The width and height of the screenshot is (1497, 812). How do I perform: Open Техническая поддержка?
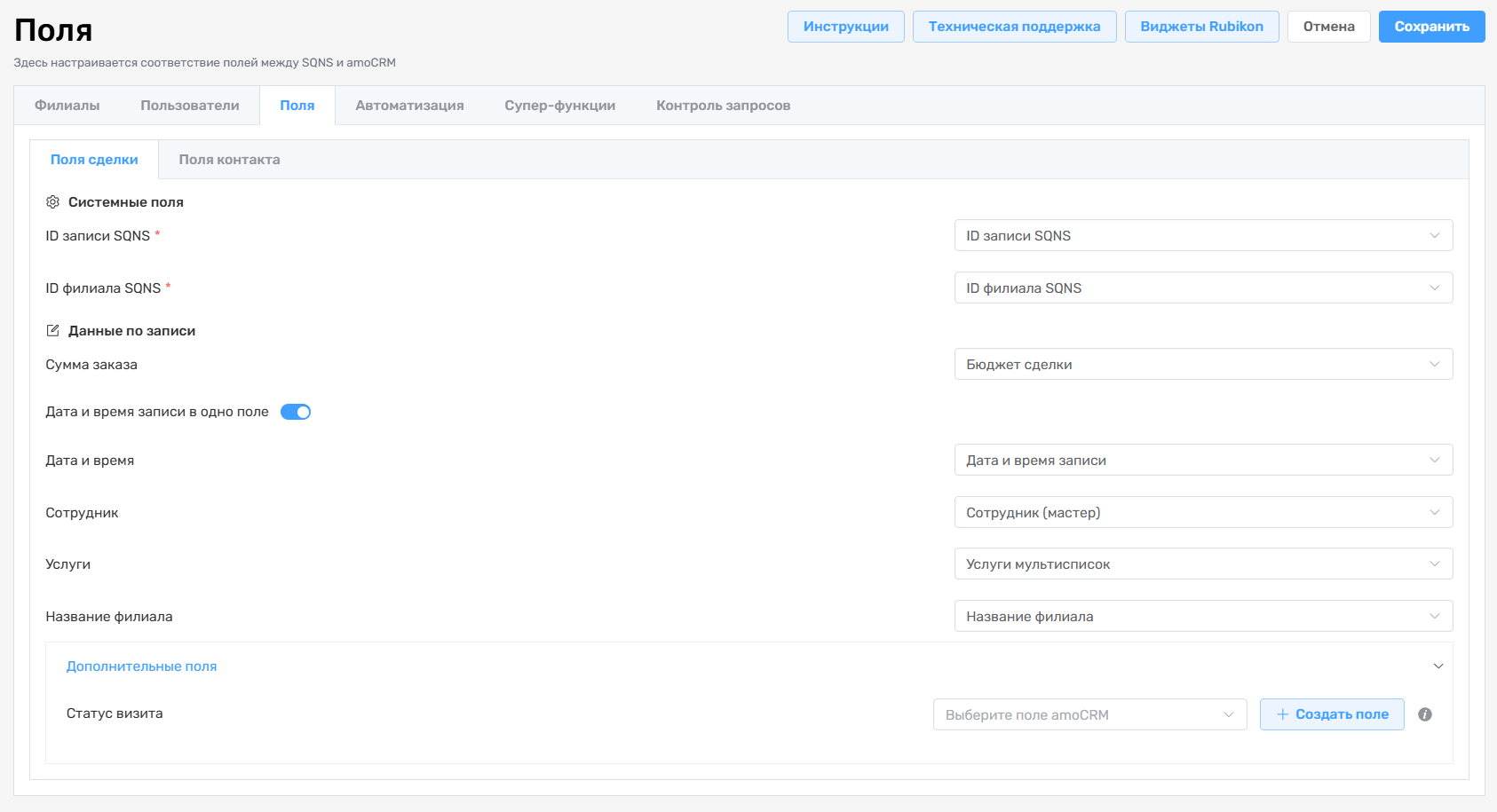pos(1015,27)
